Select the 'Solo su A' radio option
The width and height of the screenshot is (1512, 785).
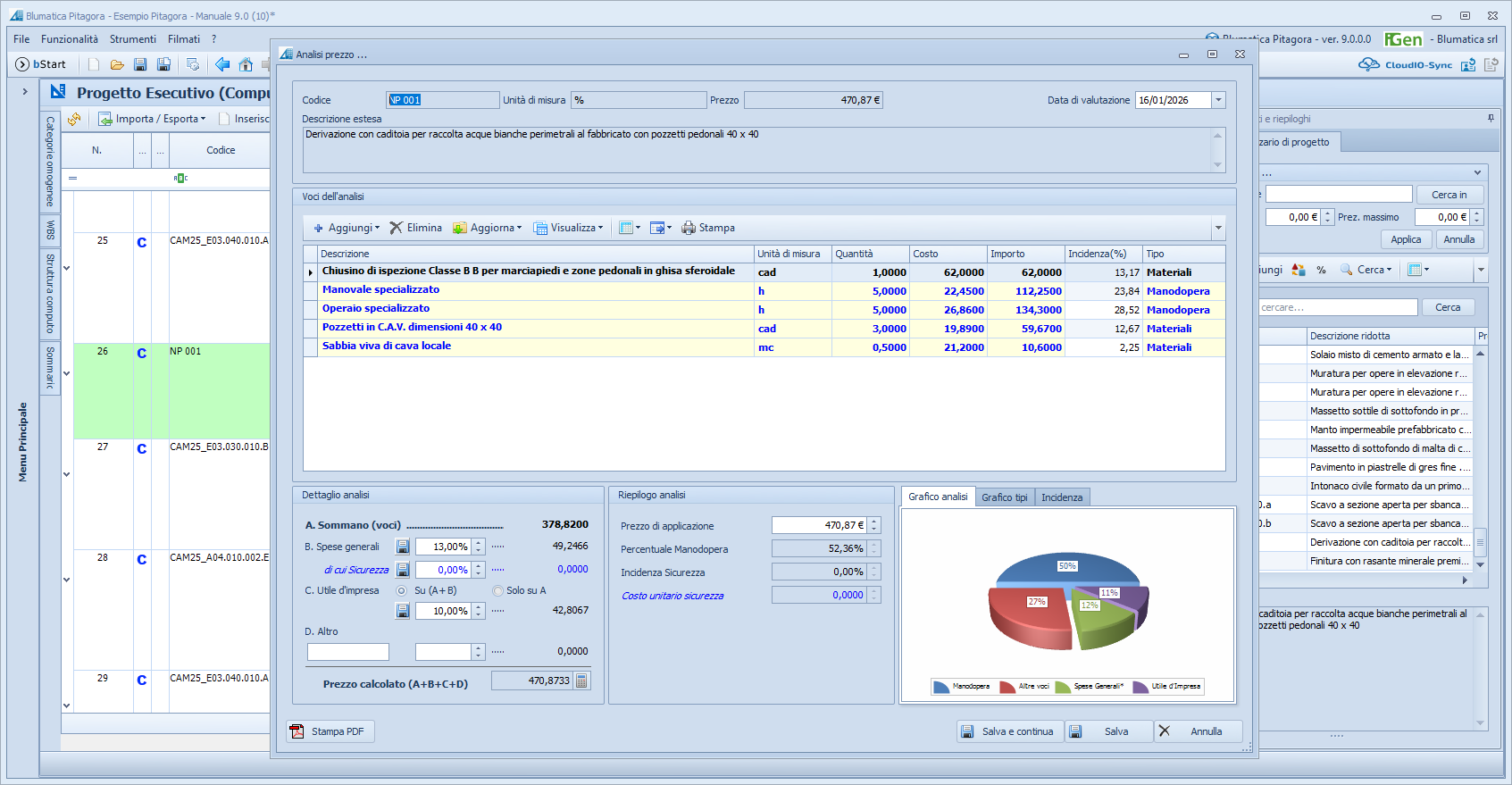(498, 590)
